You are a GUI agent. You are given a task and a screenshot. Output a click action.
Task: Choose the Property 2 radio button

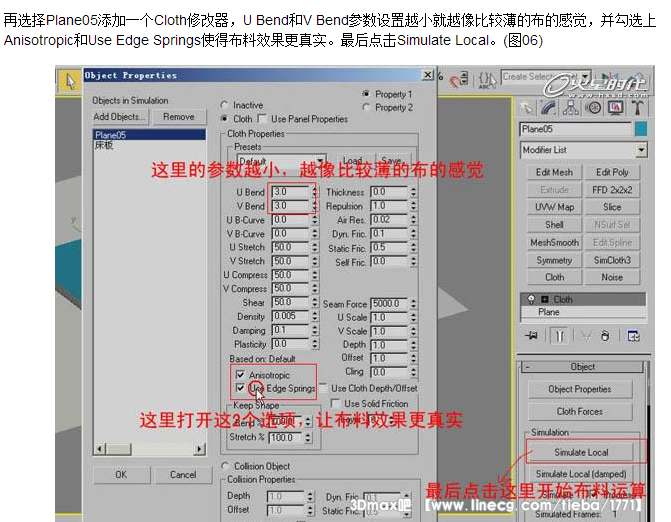pos(366,107)
